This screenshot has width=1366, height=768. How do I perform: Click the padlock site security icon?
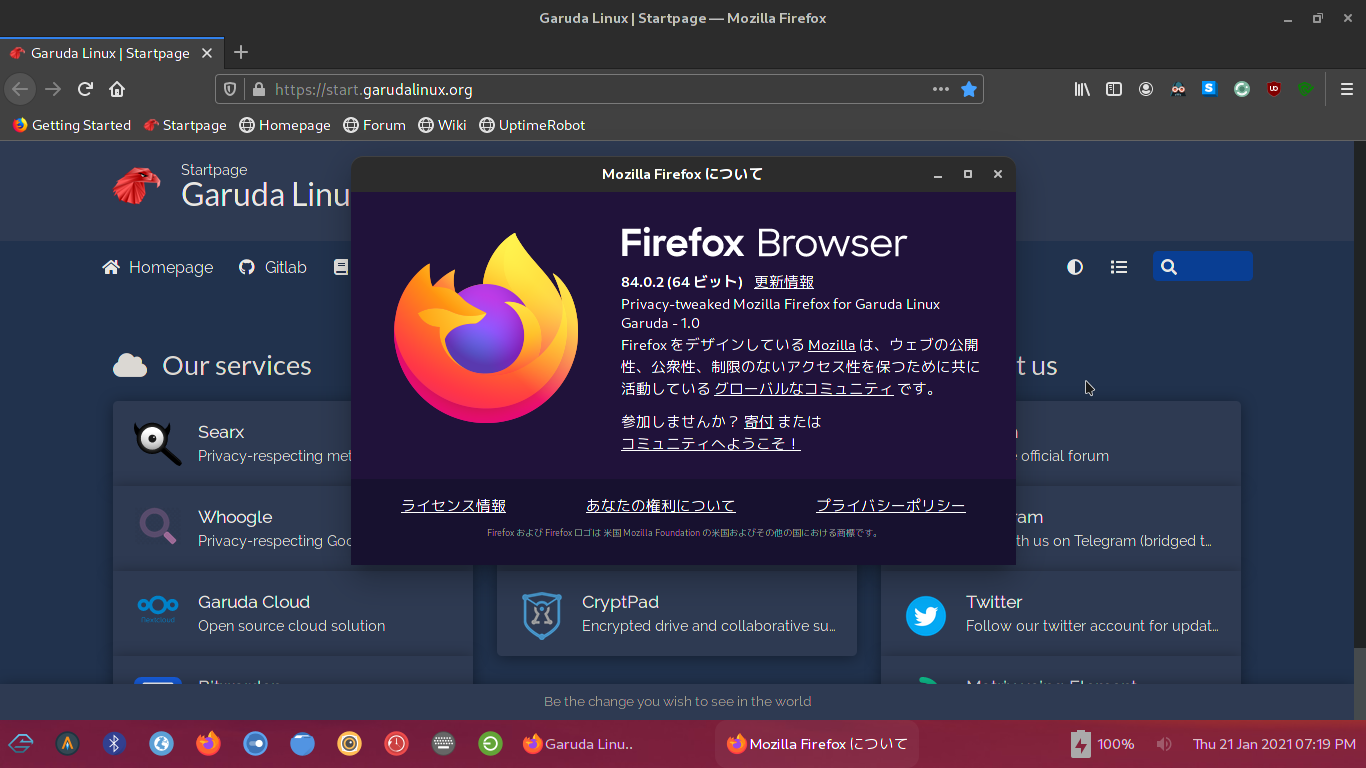[x=258, y=89]
